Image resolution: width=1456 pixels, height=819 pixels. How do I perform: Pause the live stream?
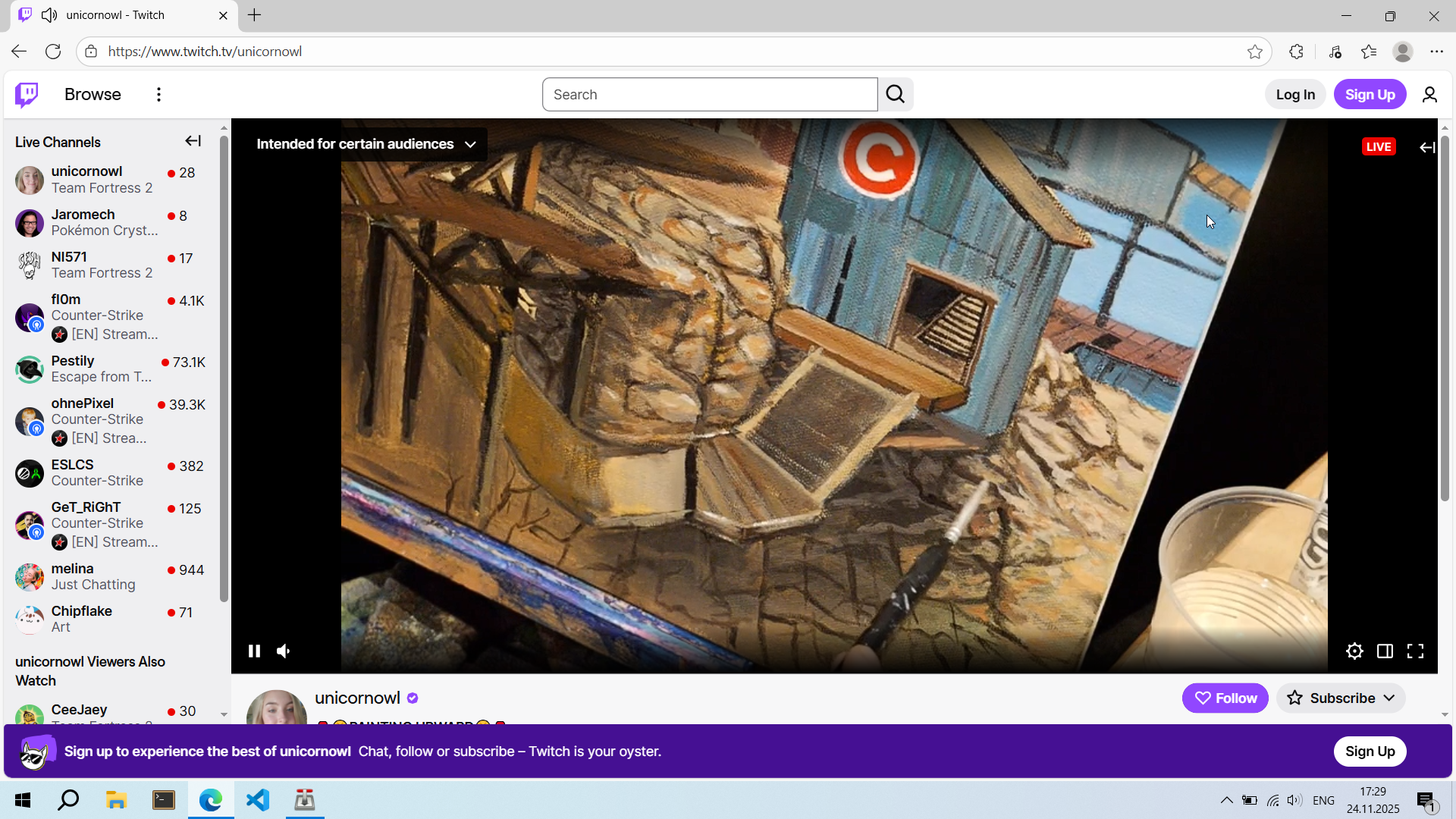pos(254,651)
